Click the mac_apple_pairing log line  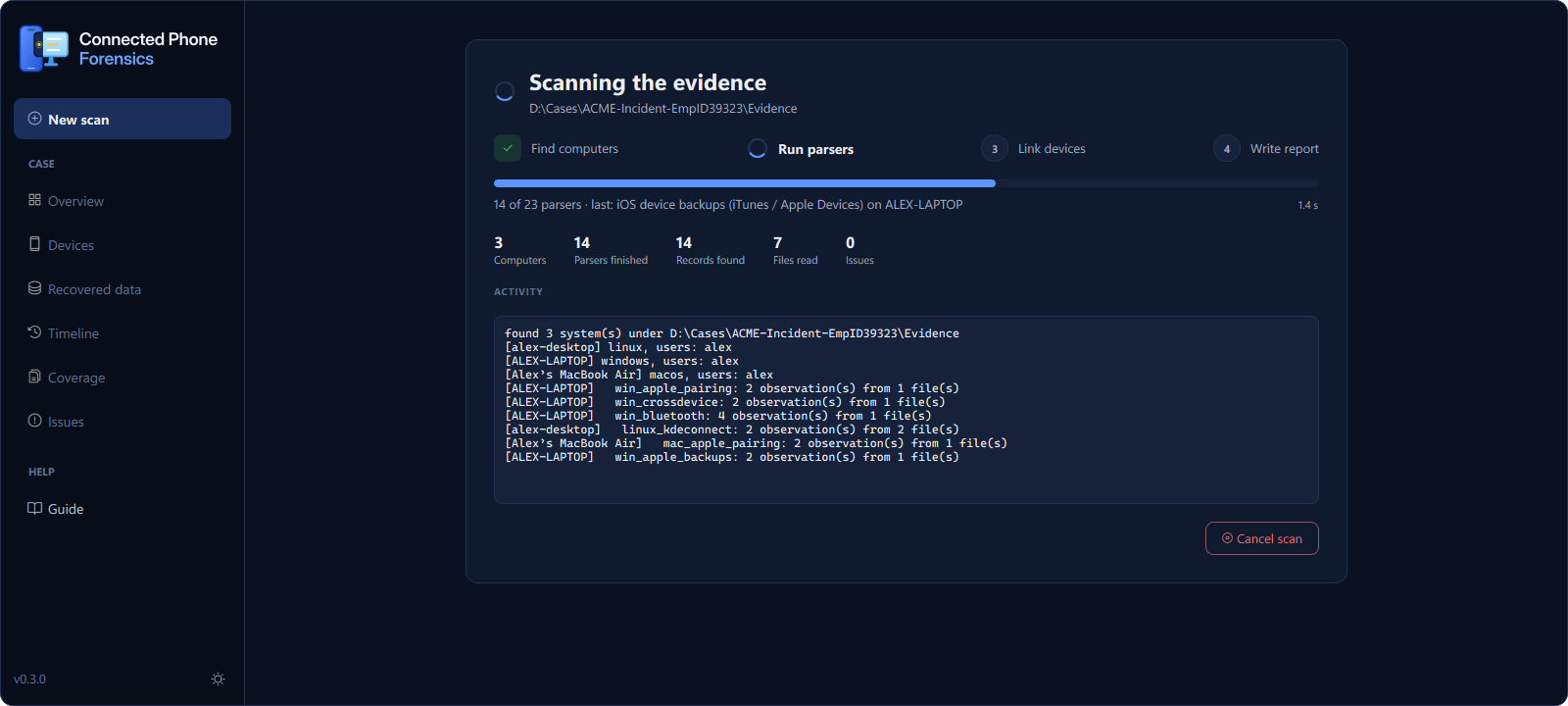tap(756, 443)
